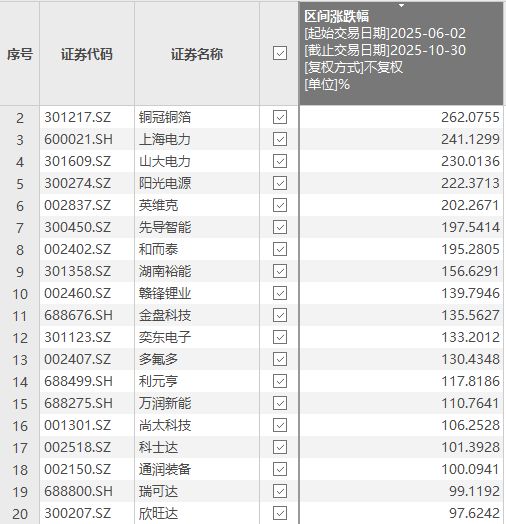Click the 区间涨跌幅 column header
The width and height of the screenshot is (506, 524).
pyautogui.click(x=401, y=53)
